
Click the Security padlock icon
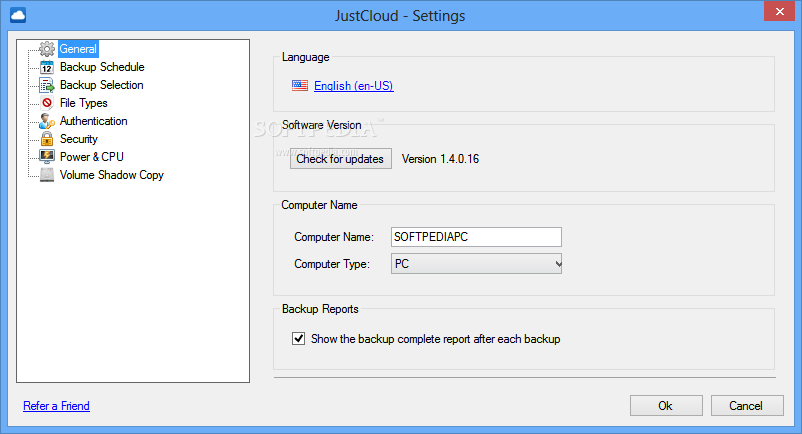point(47,139)
